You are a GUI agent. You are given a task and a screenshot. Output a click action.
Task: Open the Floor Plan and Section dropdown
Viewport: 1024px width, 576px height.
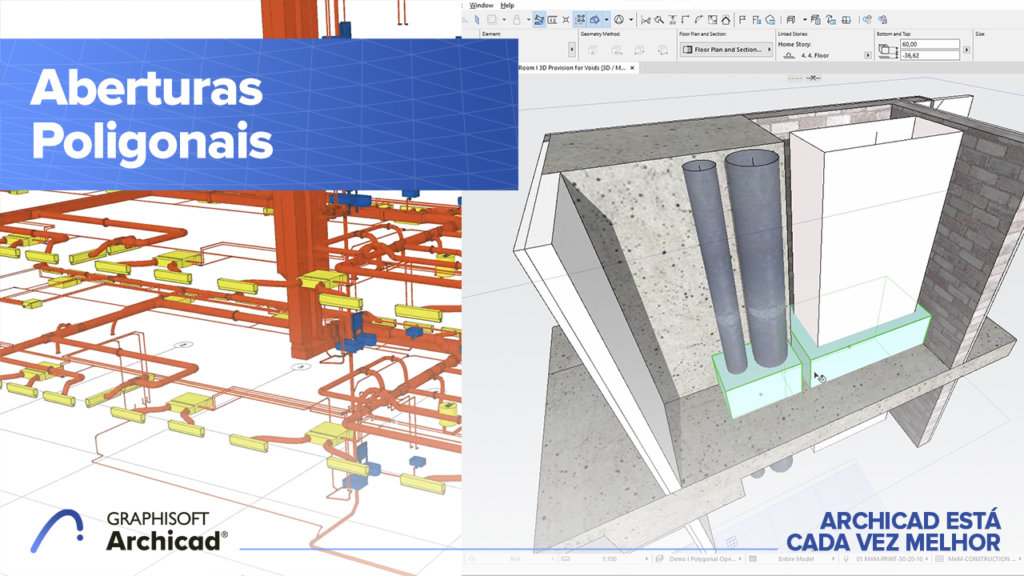(725, 49)
